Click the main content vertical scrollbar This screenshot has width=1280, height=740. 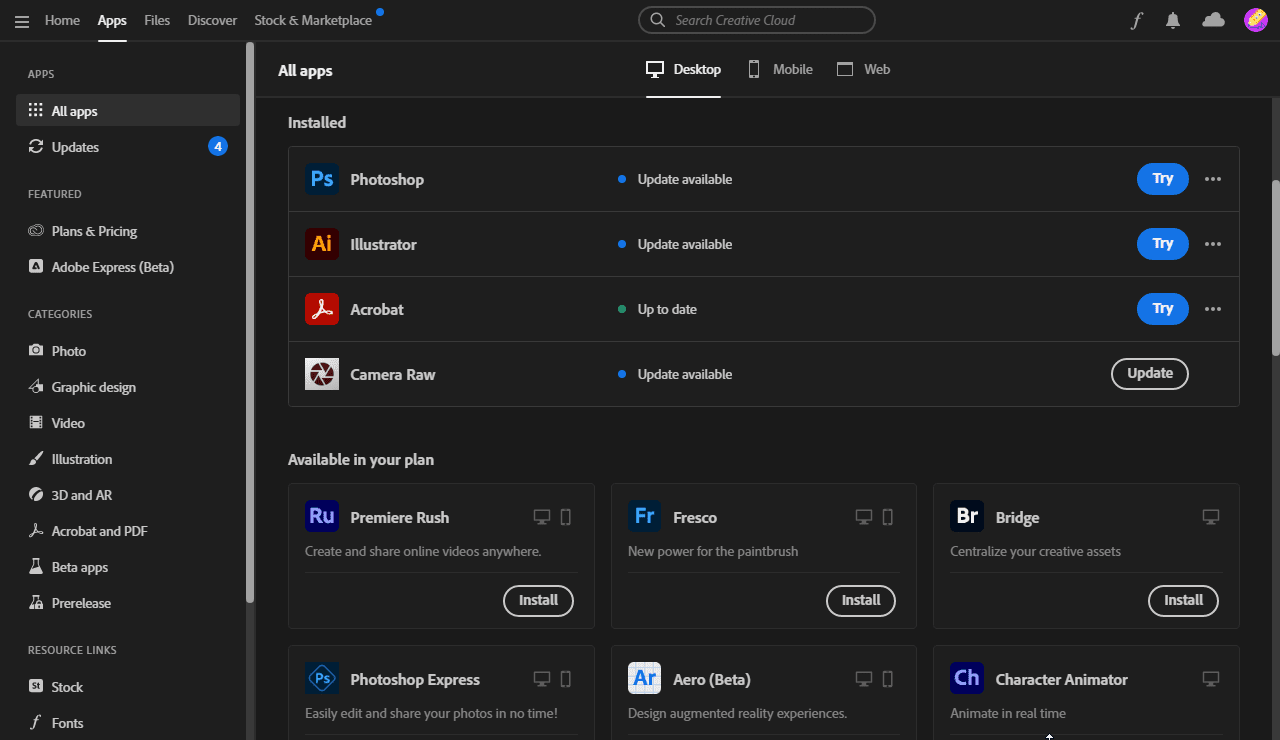(1275, 267)
